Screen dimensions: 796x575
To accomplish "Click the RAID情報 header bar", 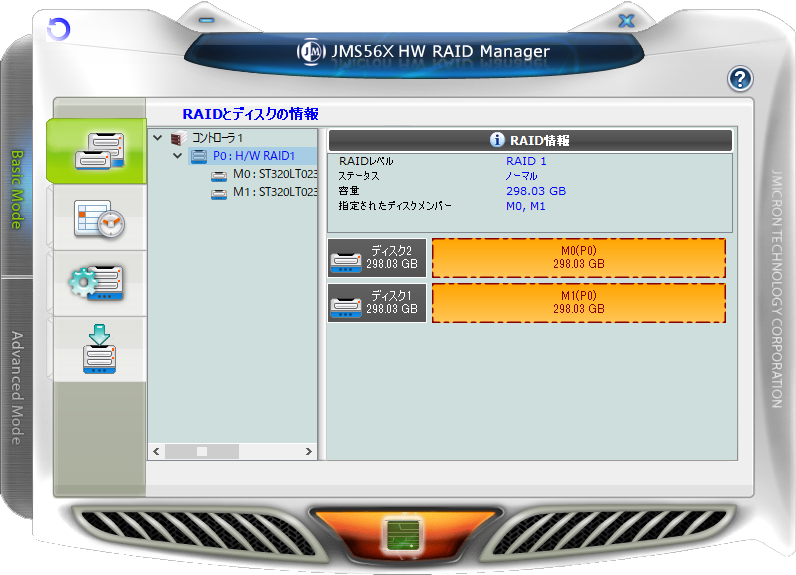I will pyautogui.click(x=530, y=140).
